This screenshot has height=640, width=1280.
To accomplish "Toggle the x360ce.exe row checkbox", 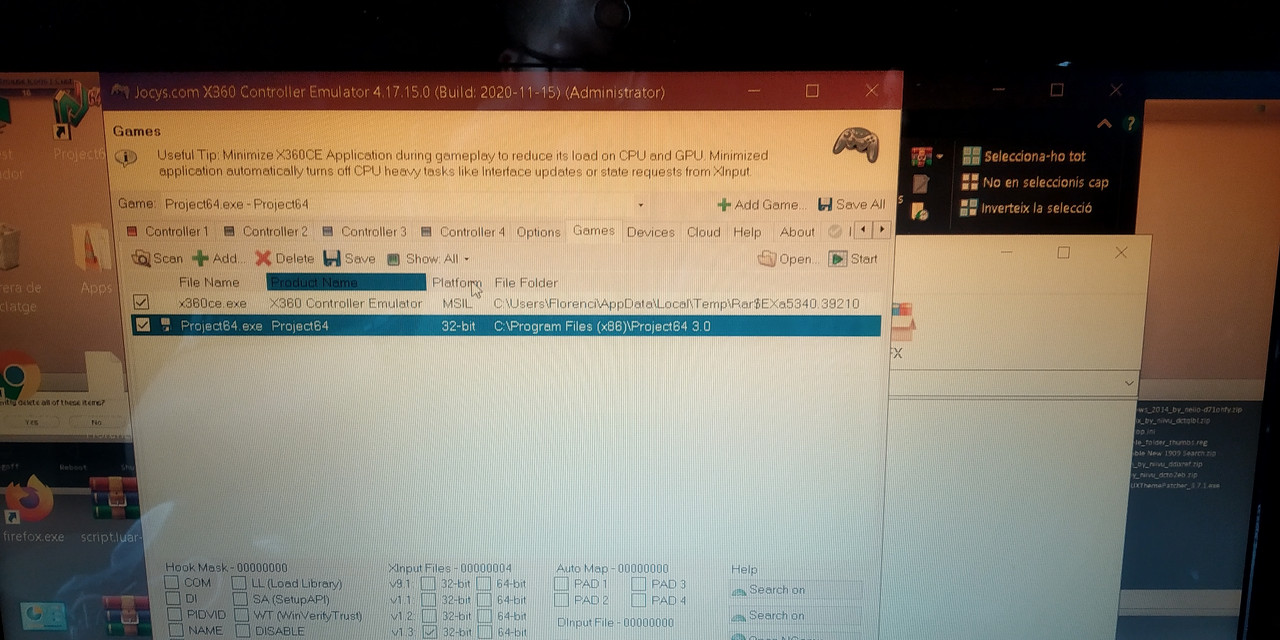I will tap(141, 302).
